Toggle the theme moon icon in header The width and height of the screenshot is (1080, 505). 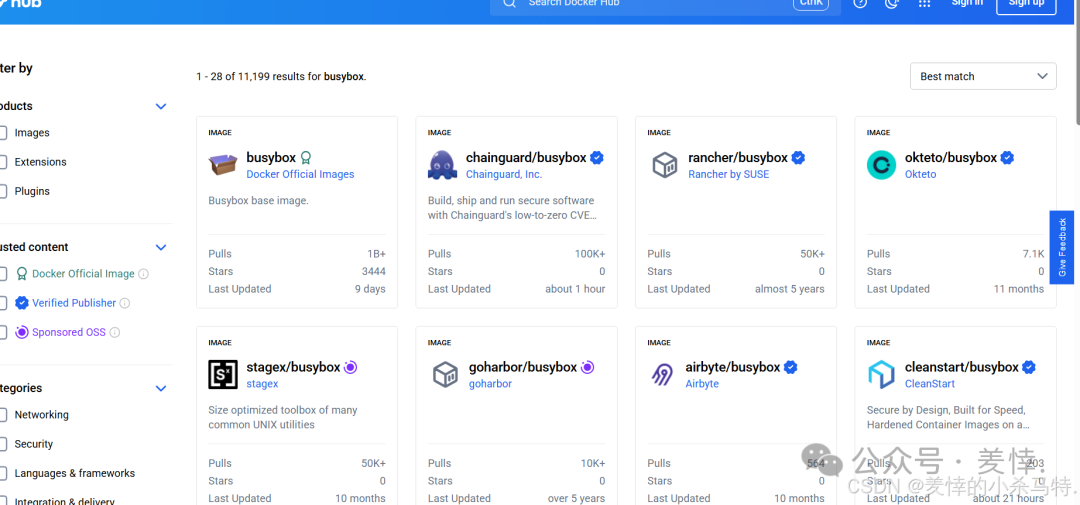coord(892,3)
